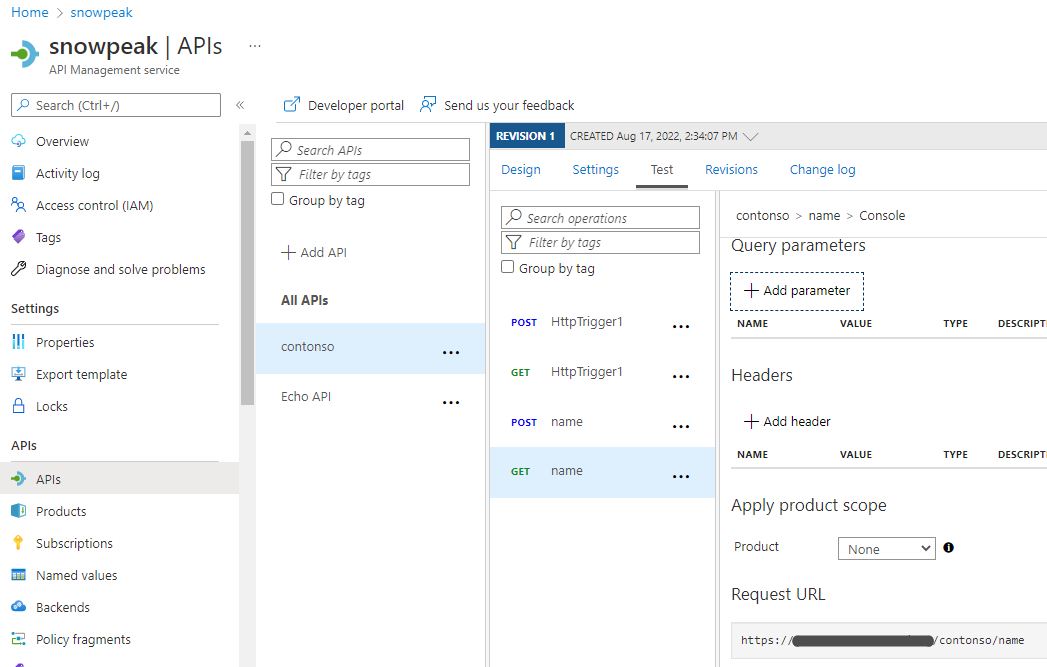Tick Group by tag under operations list

[x=507, y=267]
